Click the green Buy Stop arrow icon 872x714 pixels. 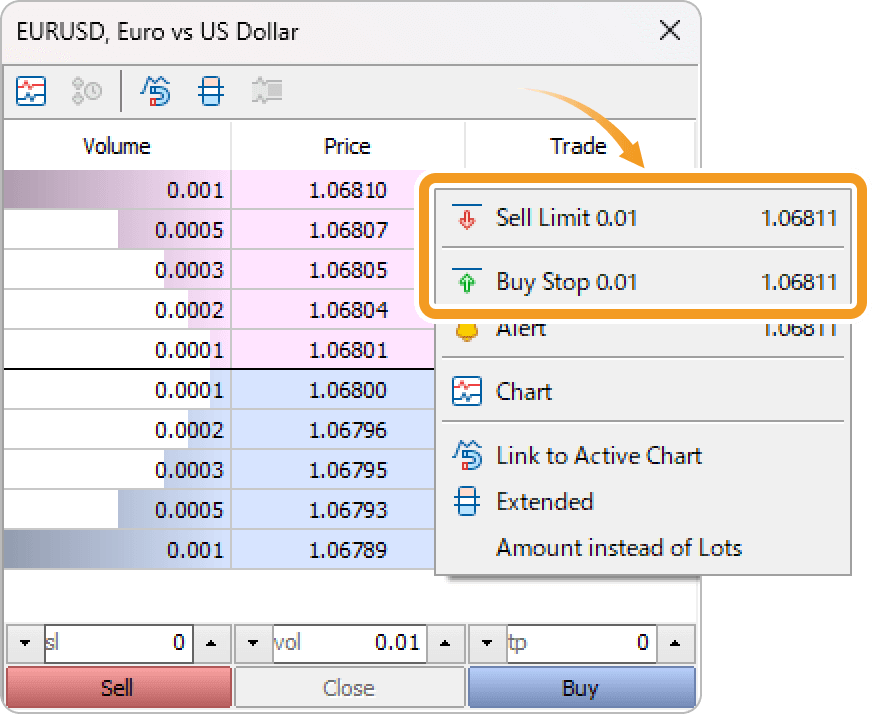[x=466, y=282]
